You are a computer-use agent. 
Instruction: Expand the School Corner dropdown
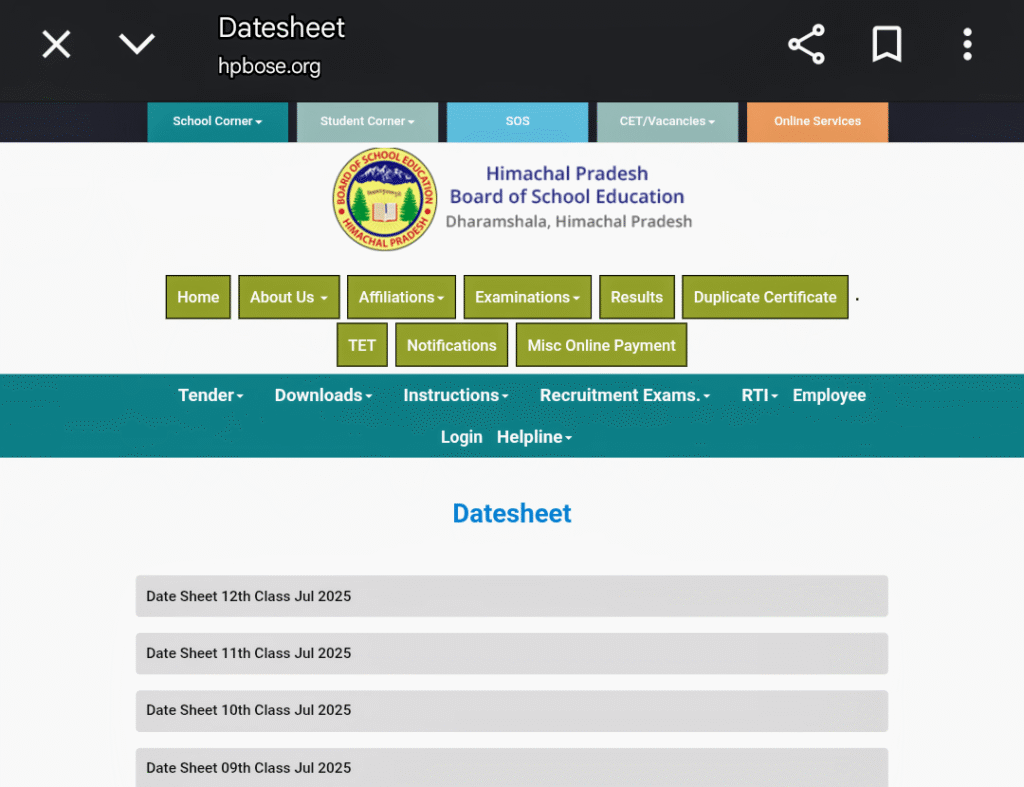[x=217, y=122]
